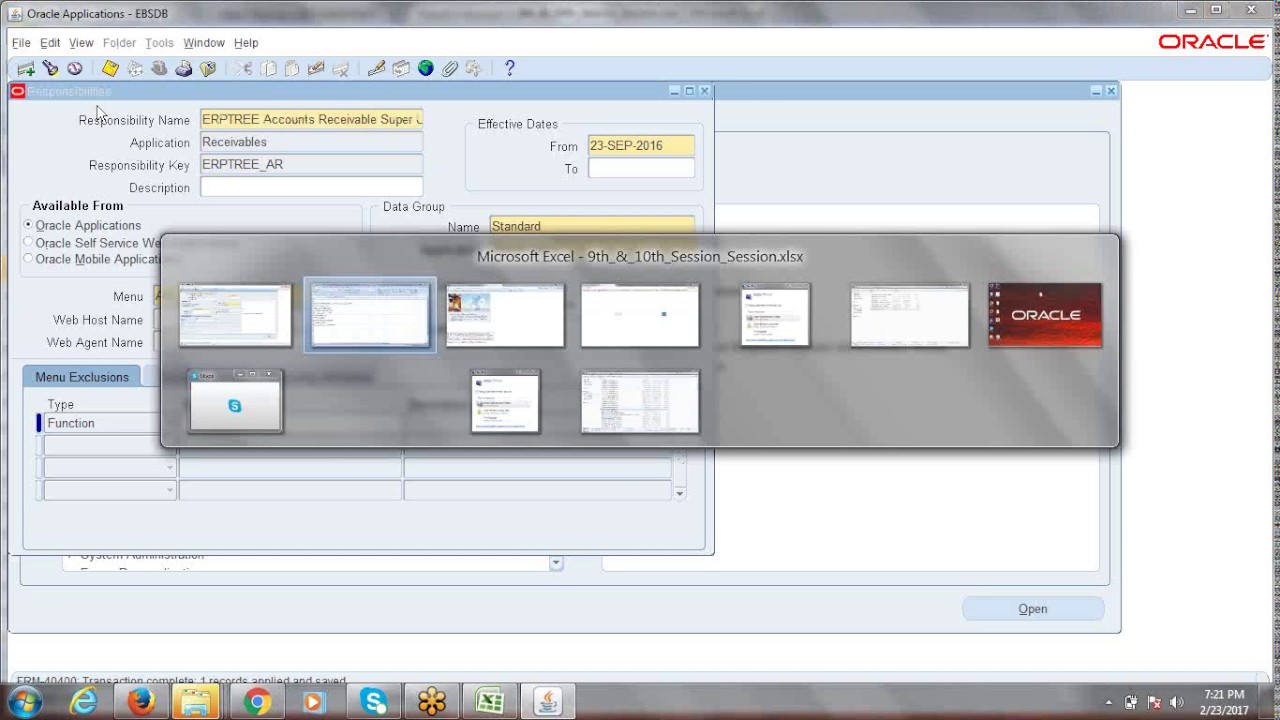1280x720 pixels.
Task: Click the empty Description field
Action: pyautogui.click(x=311, y=187)
